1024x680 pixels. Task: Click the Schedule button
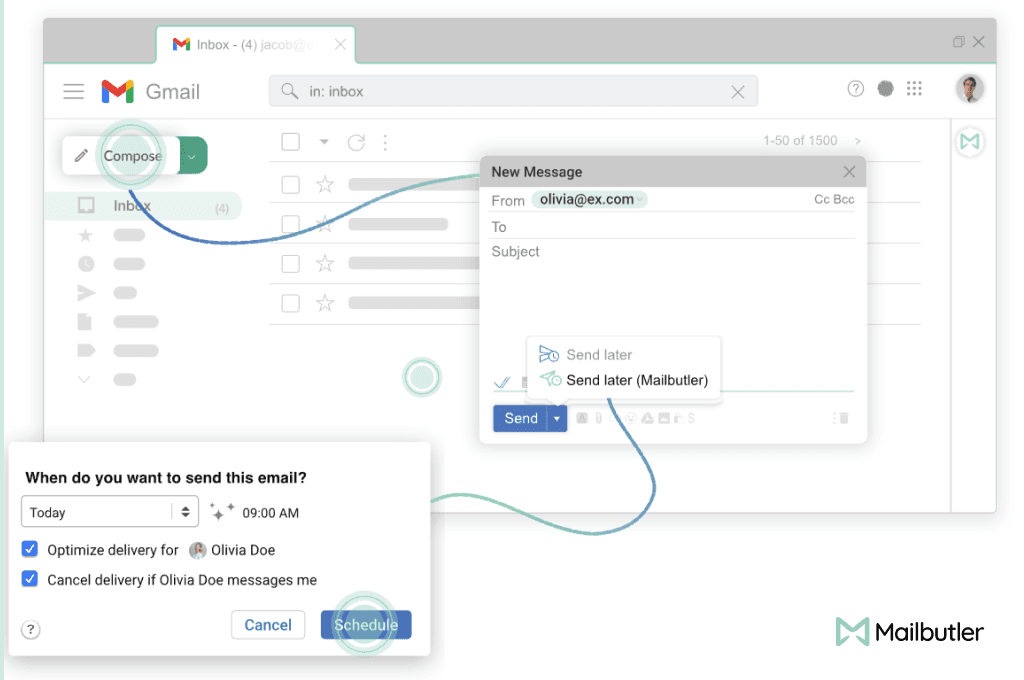(x=365, y=624)
